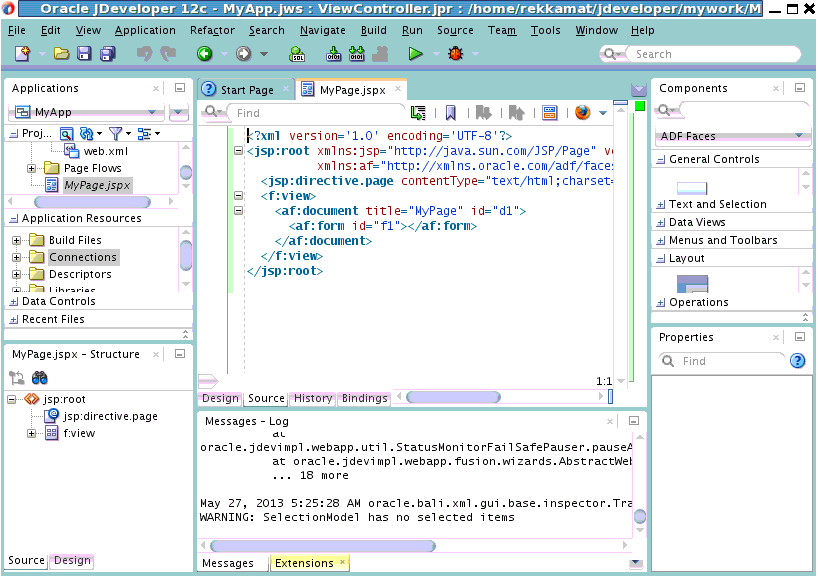Screen dimensions: 818x576
Task: Switch Structure panel to Design tab
Action: (72, 560)
